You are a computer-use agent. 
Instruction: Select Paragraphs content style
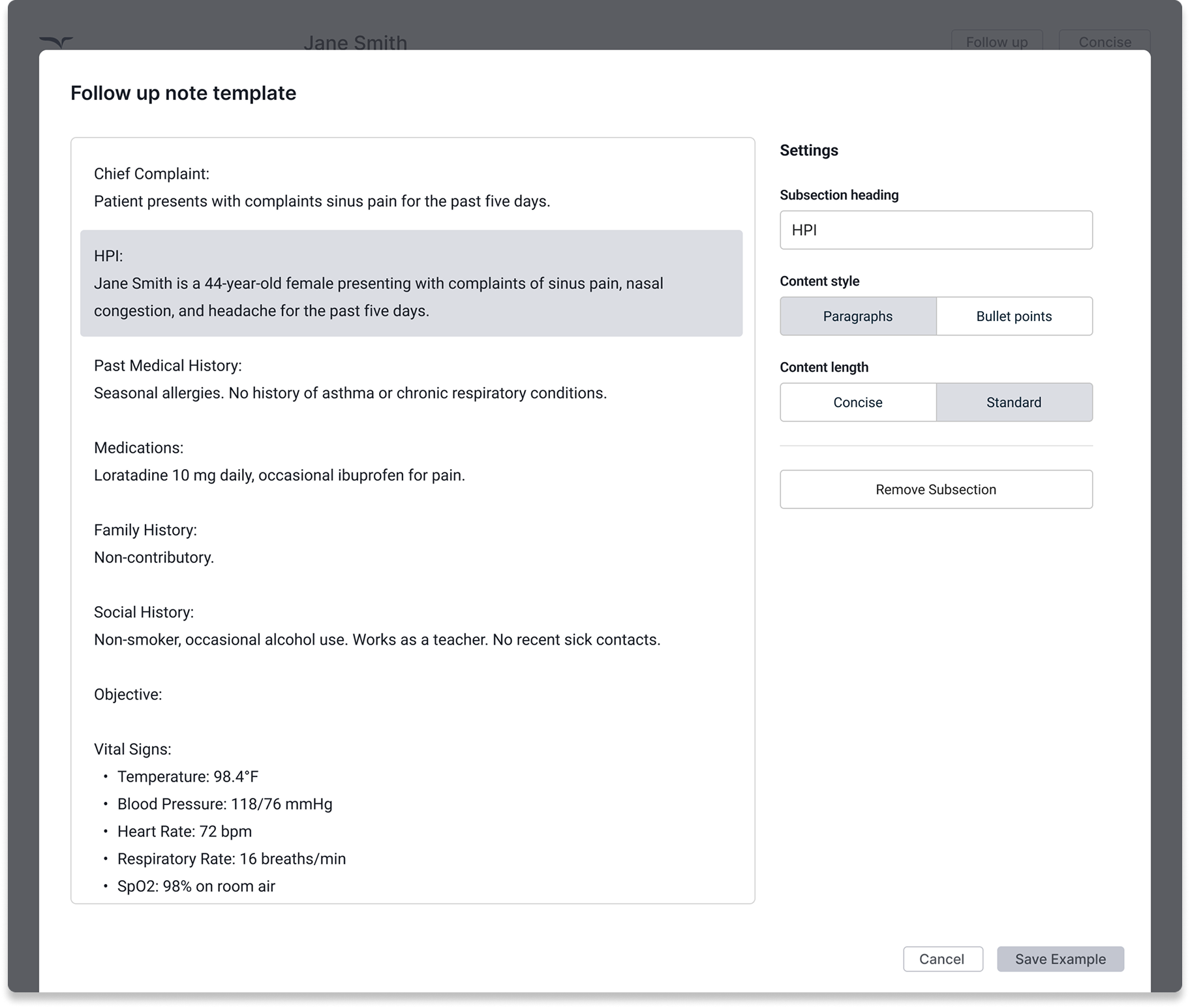click(858, 316)
